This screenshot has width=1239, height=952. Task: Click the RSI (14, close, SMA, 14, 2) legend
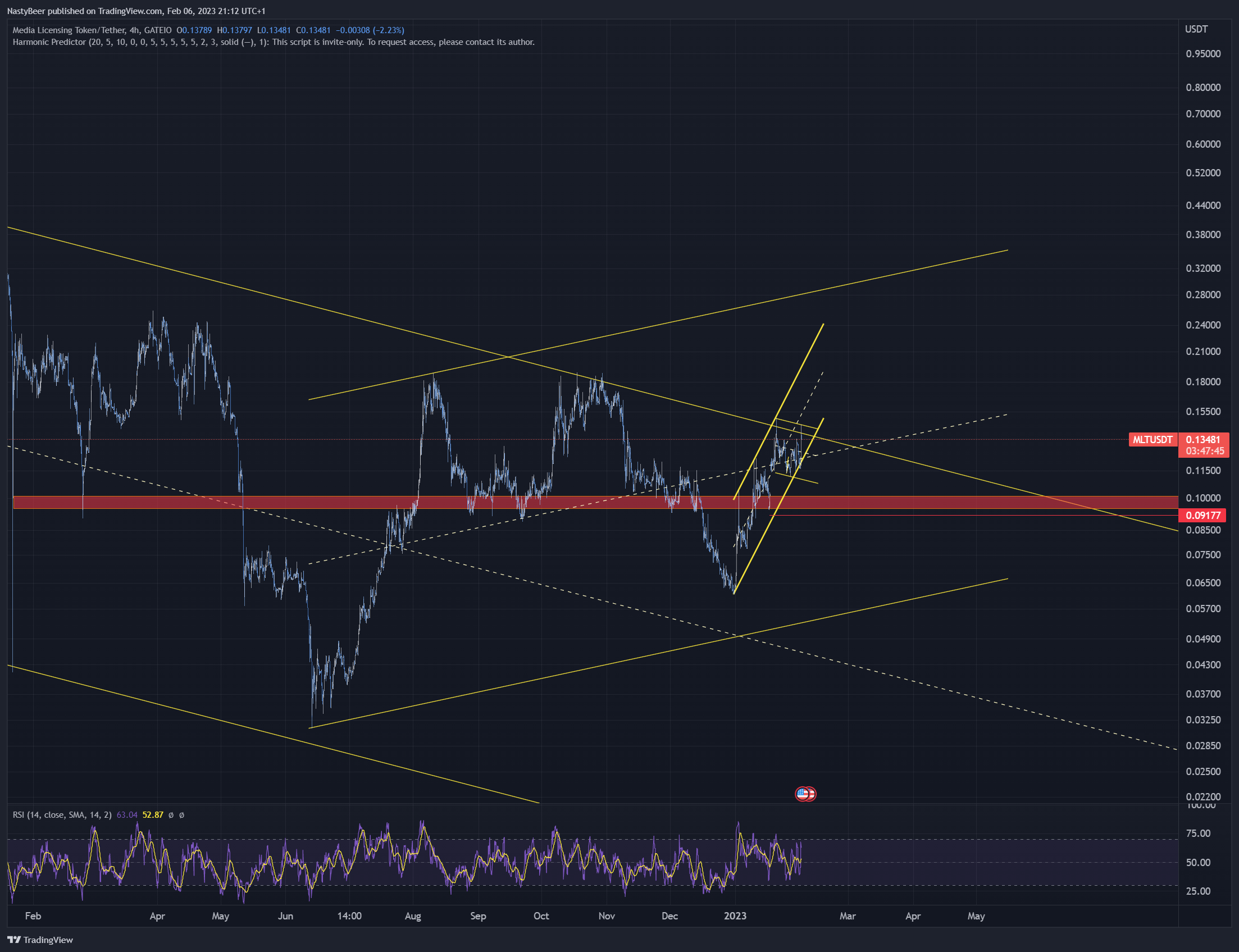tap(62, 815)
